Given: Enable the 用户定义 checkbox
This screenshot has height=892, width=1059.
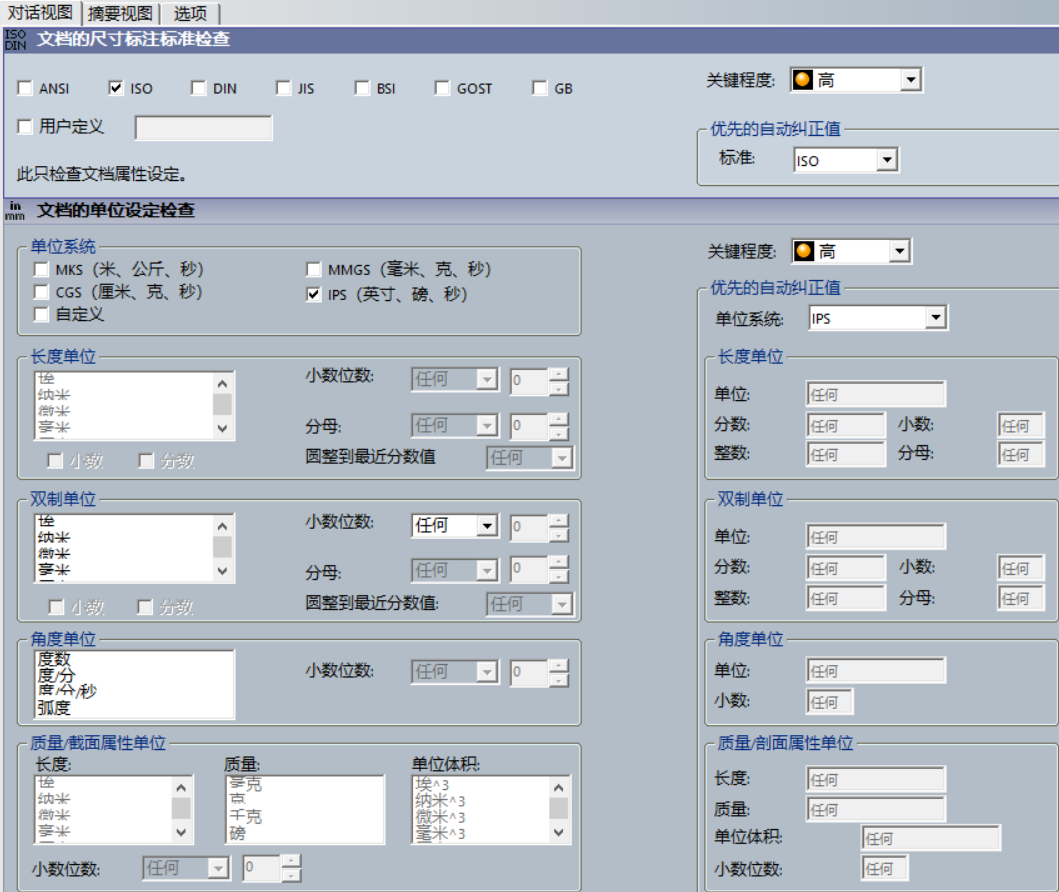Looking at the screenshot, I should click(x=23, y=128).
